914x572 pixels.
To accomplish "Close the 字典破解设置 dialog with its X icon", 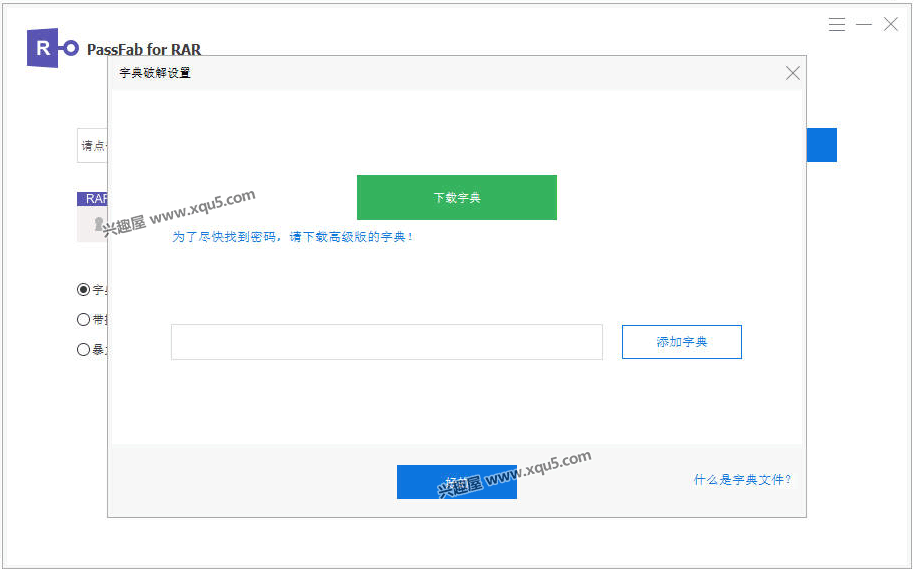I will (792, 73).
